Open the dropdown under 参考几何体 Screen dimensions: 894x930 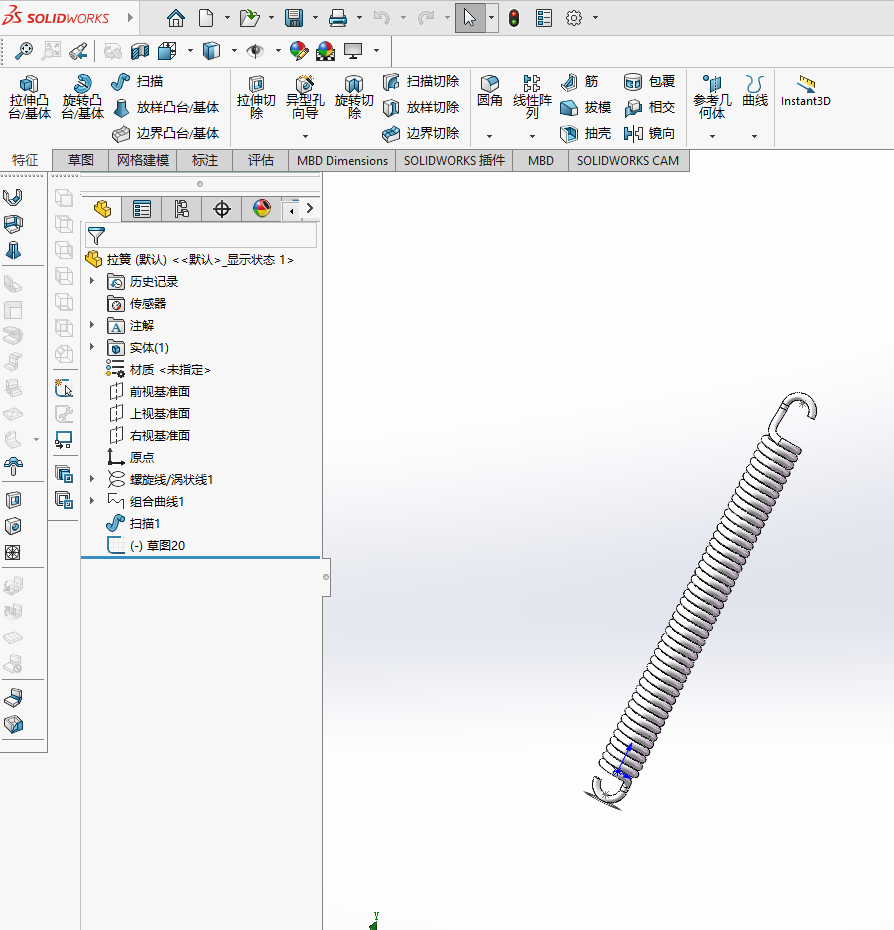(x=712, y=136)
